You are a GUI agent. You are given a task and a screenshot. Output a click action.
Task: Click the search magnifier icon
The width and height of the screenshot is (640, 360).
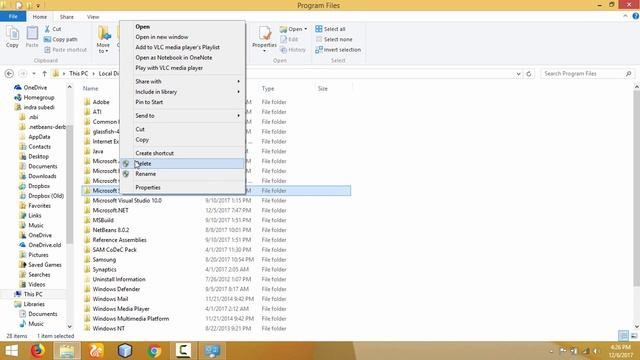[629, 73]
